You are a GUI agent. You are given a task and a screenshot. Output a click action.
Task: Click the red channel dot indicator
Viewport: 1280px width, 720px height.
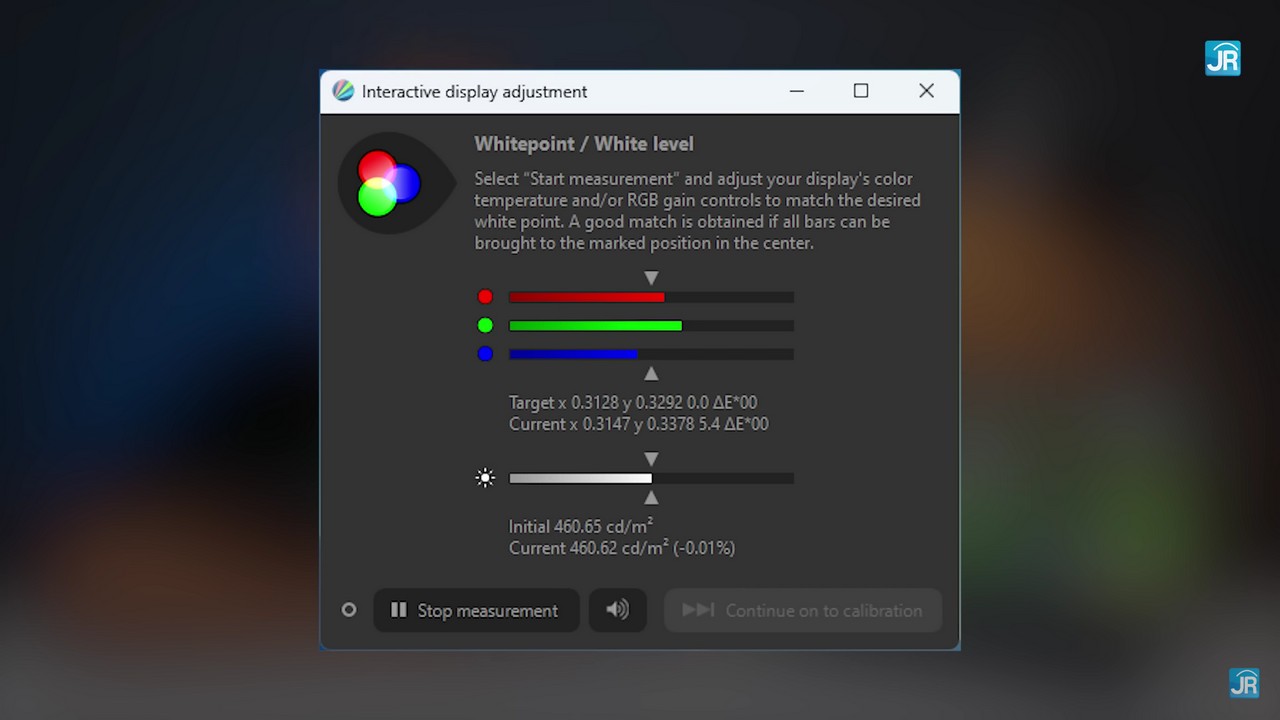485,297
